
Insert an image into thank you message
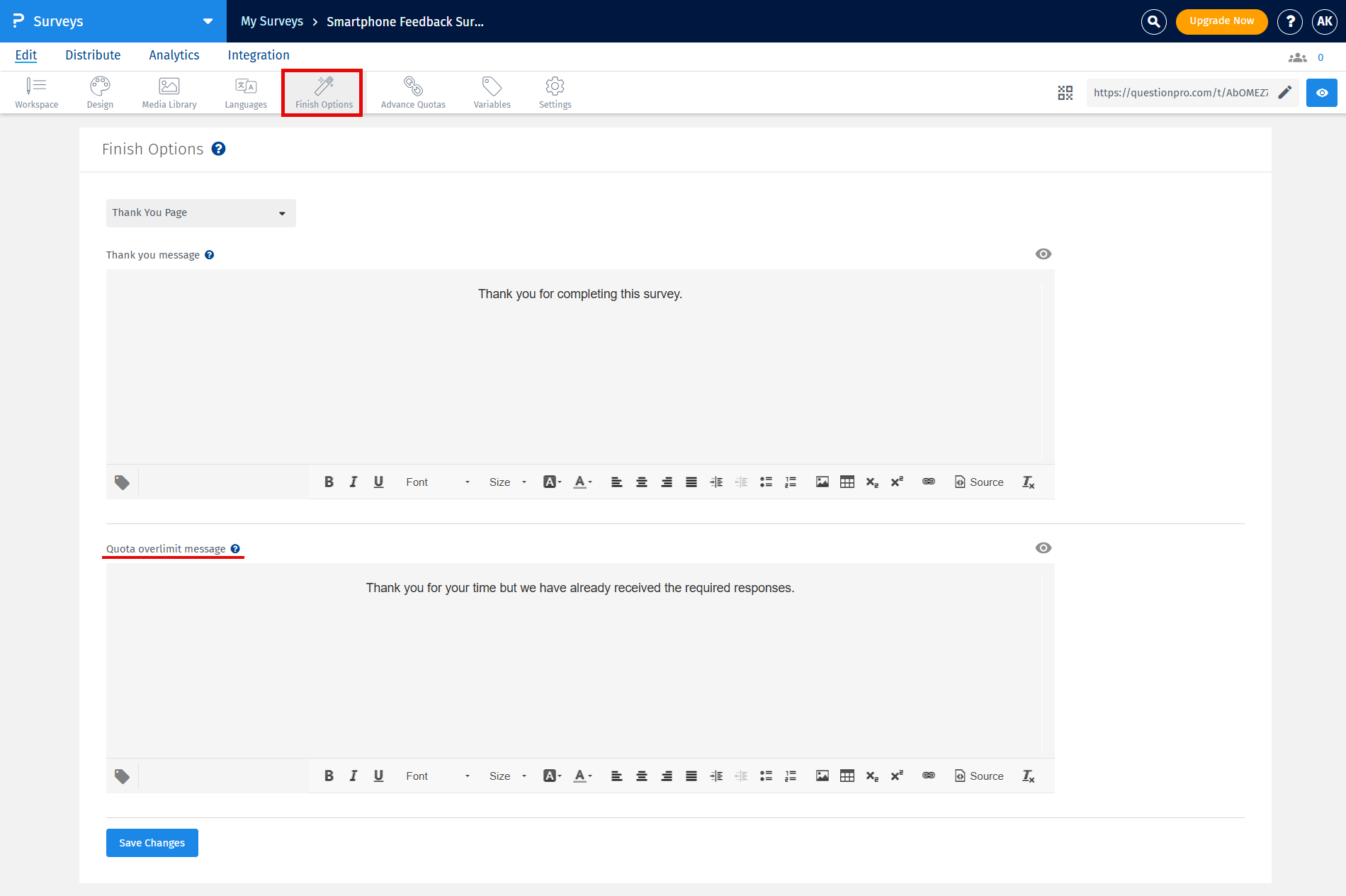pos(822,482)
